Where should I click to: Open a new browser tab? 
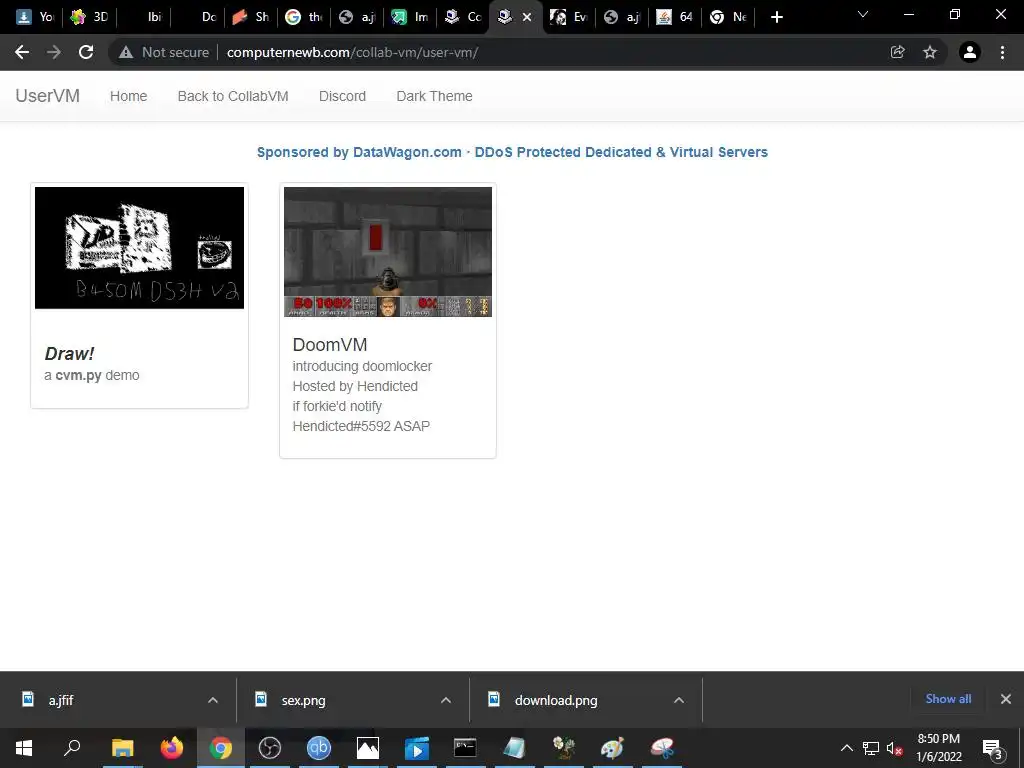776,17
